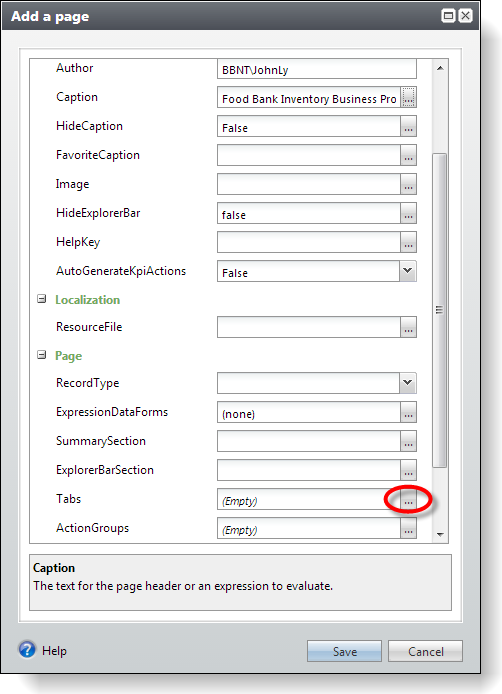This screenshot has width=502, height=694.
Task: Open the HelpKey ellipsis button
Action: 408,243
